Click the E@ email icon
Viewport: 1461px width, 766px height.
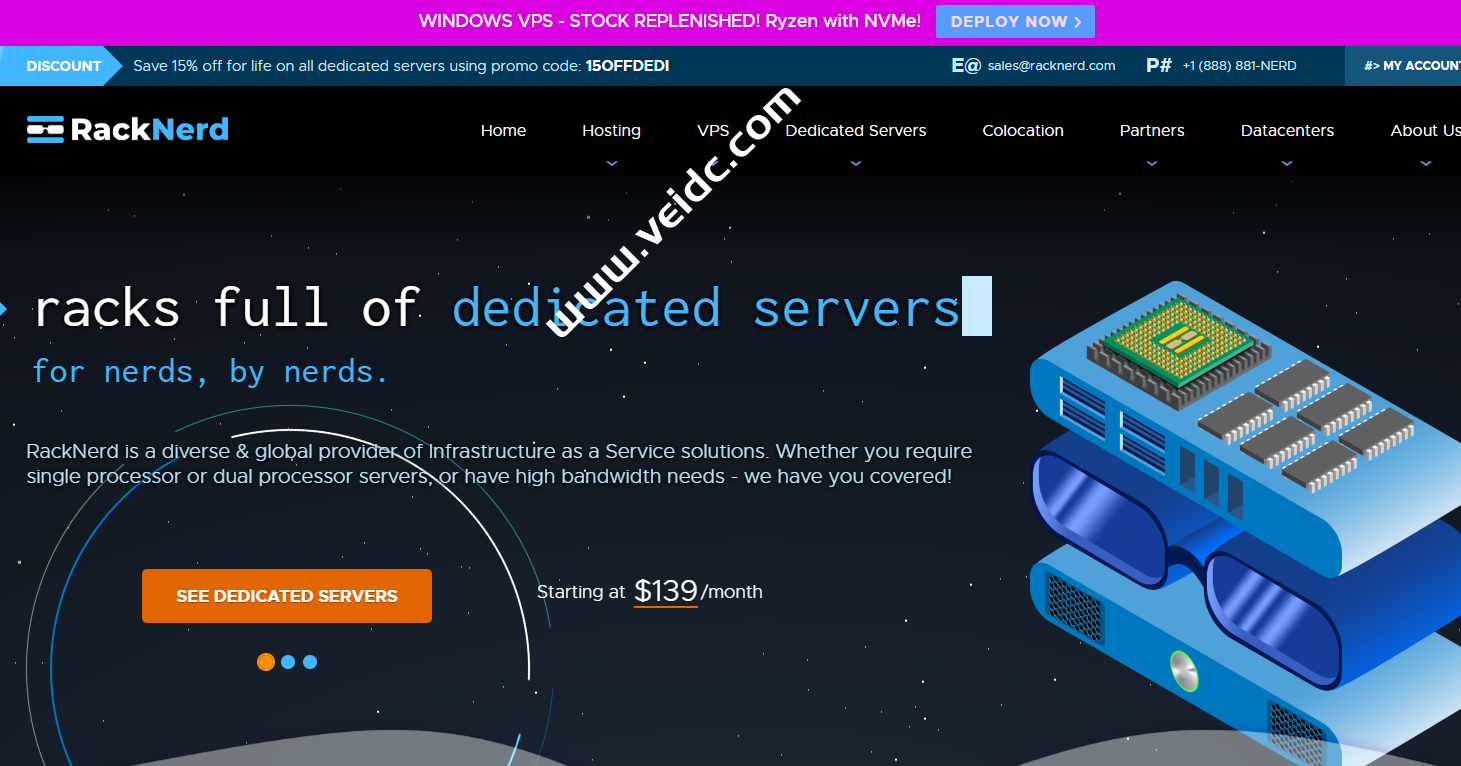coord(966,66)
